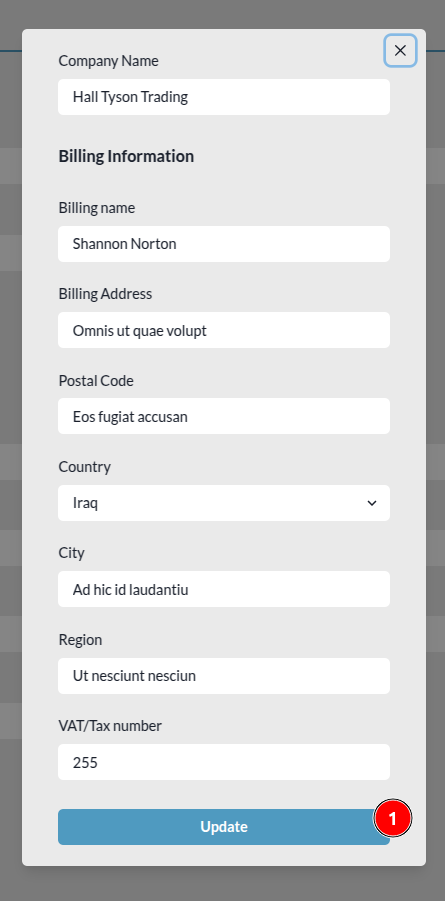Submit the form with the Update button
445x901 pixels.
click(224, 827)
